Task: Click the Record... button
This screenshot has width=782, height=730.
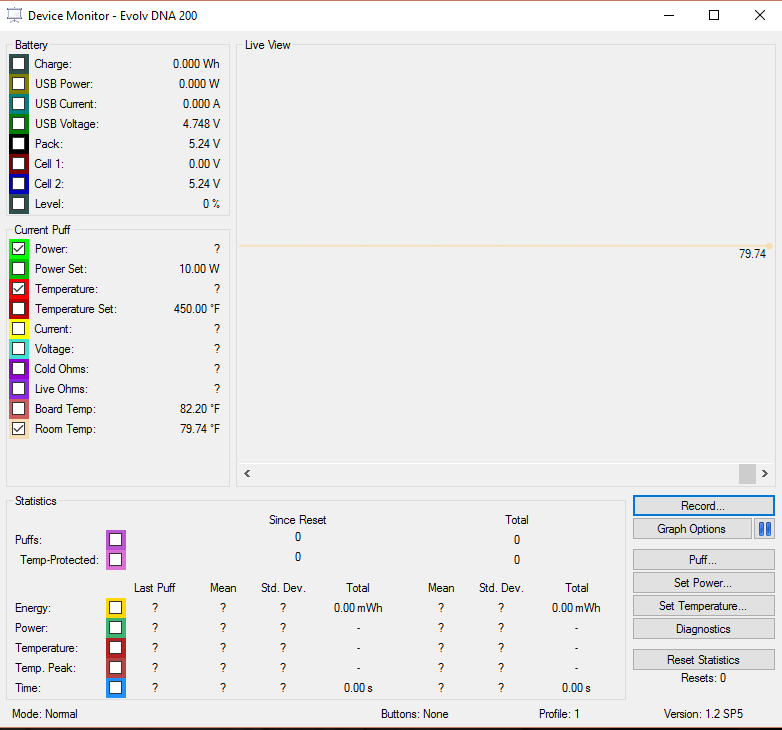Action: click(x=703, y=506)
